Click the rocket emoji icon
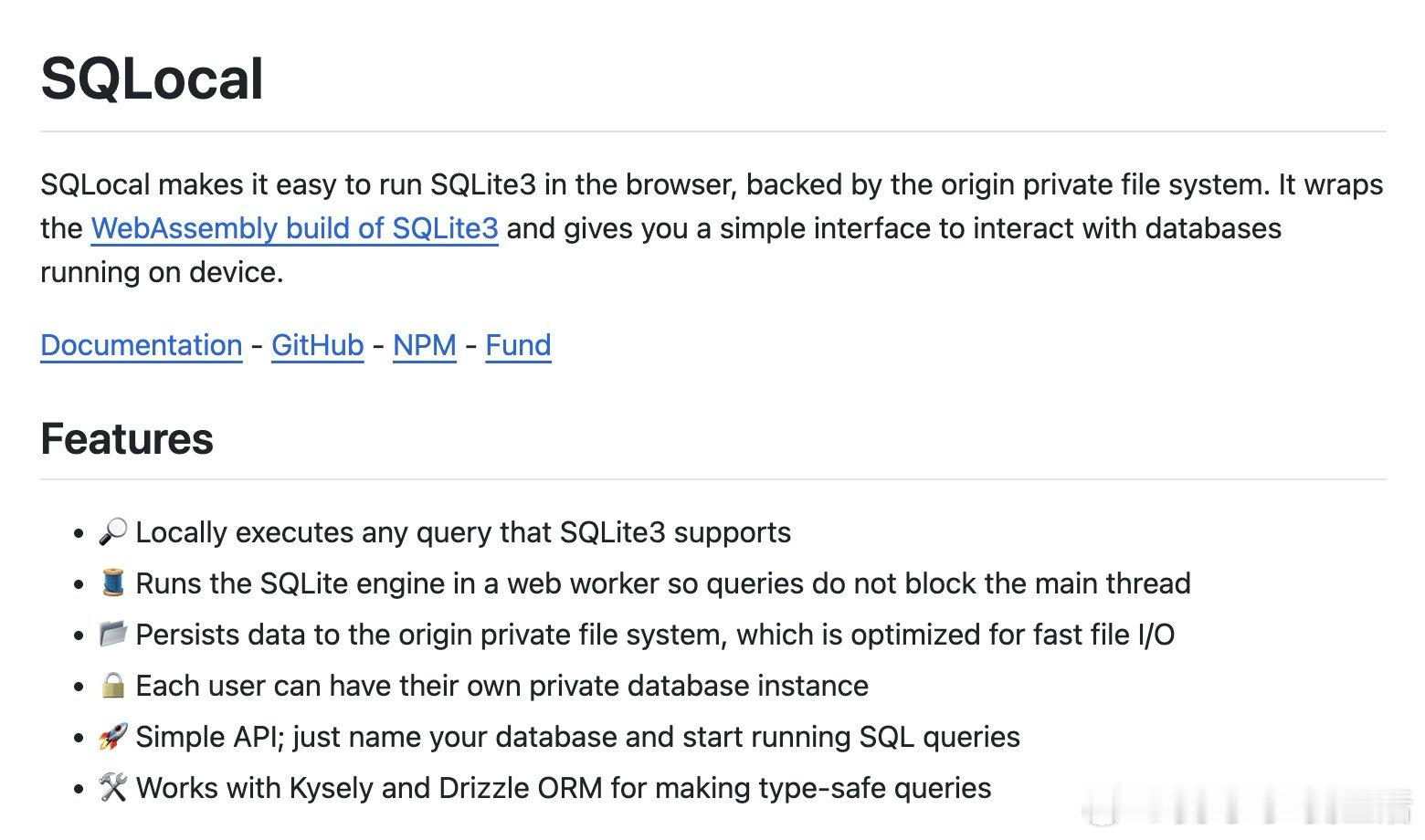The width and height of the screenshot is (1425, 840). click(113, 737)
